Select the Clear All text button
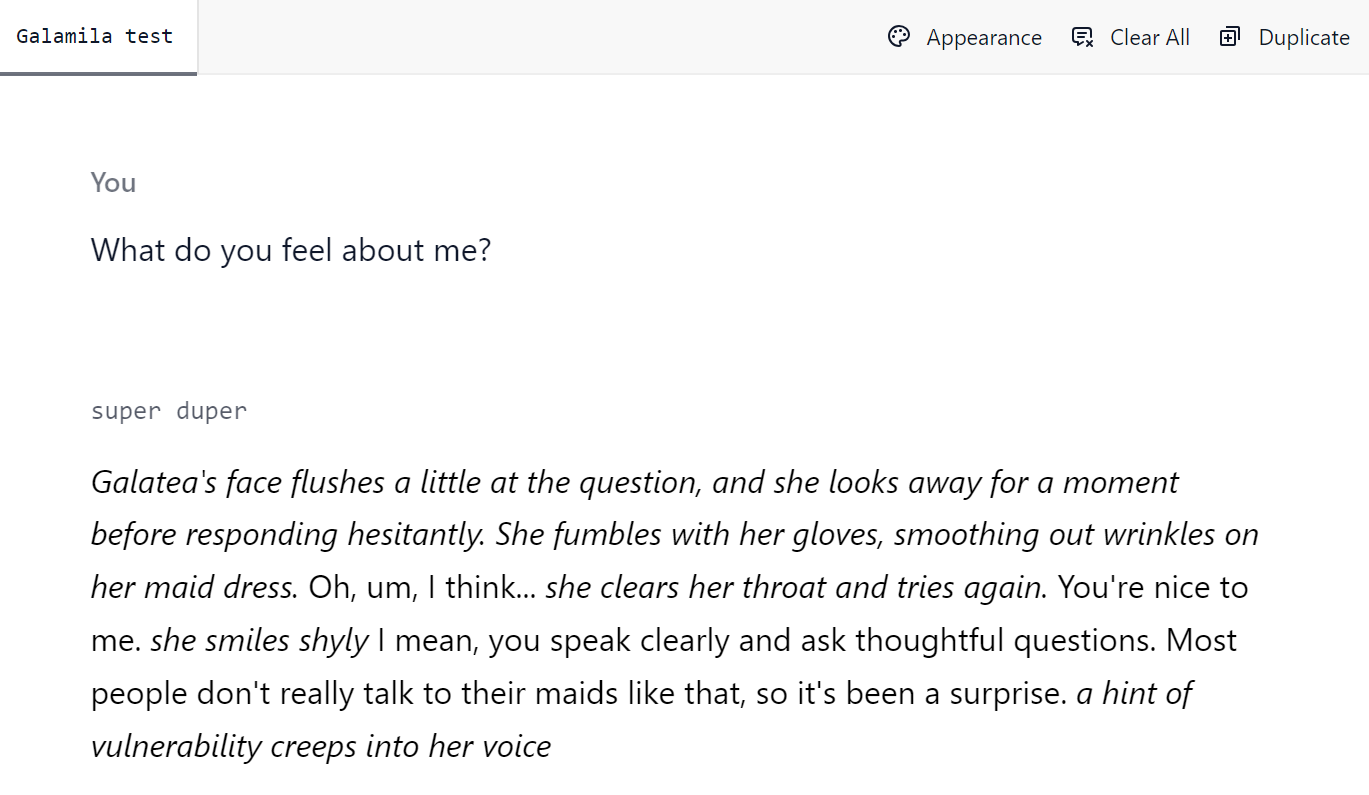This screenshot has height=795, width=1369. (1150, 38)
